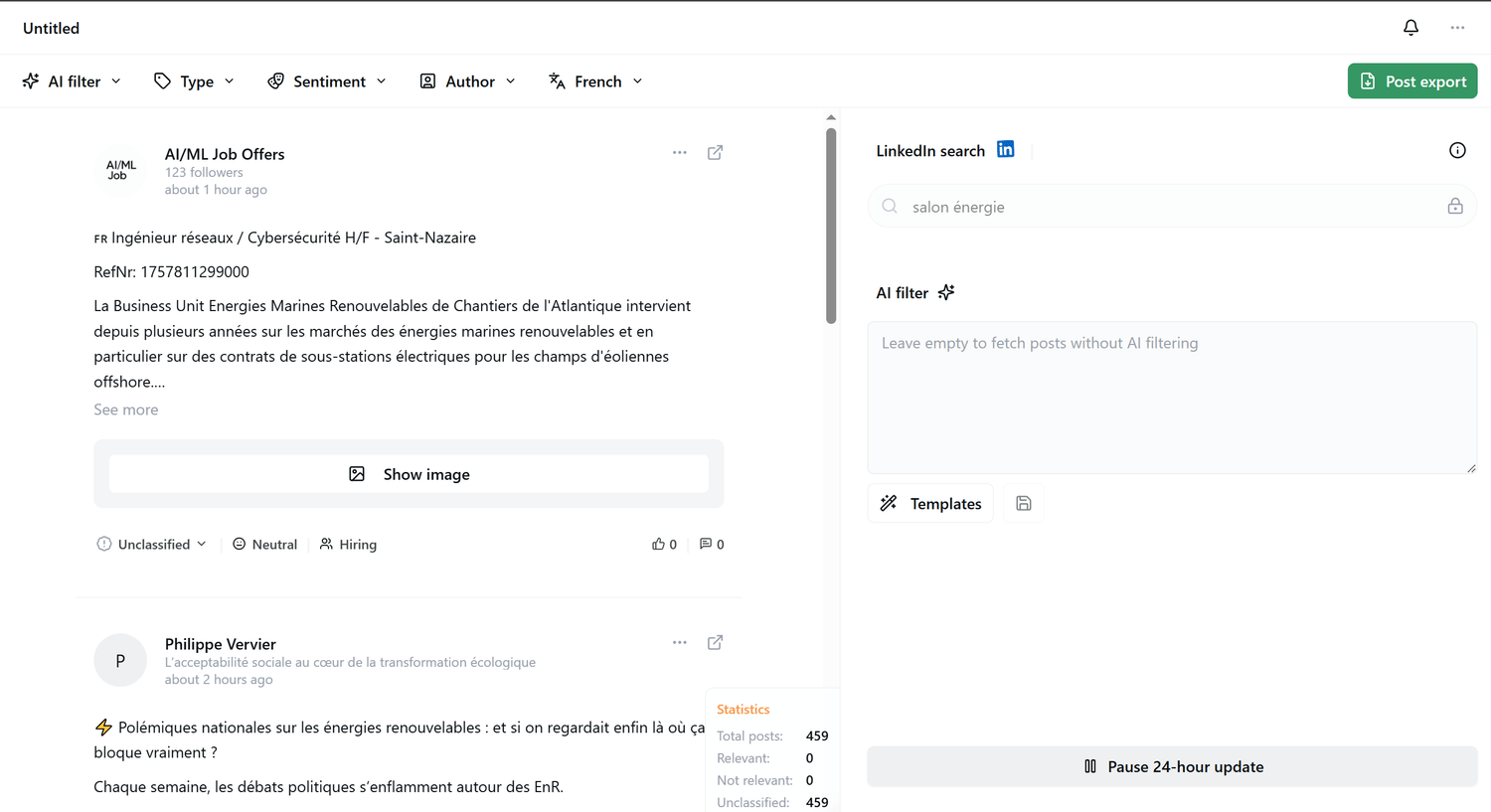Open the Type filter dropdown
Screen dimensions: 1491x812
click(195, 81)
